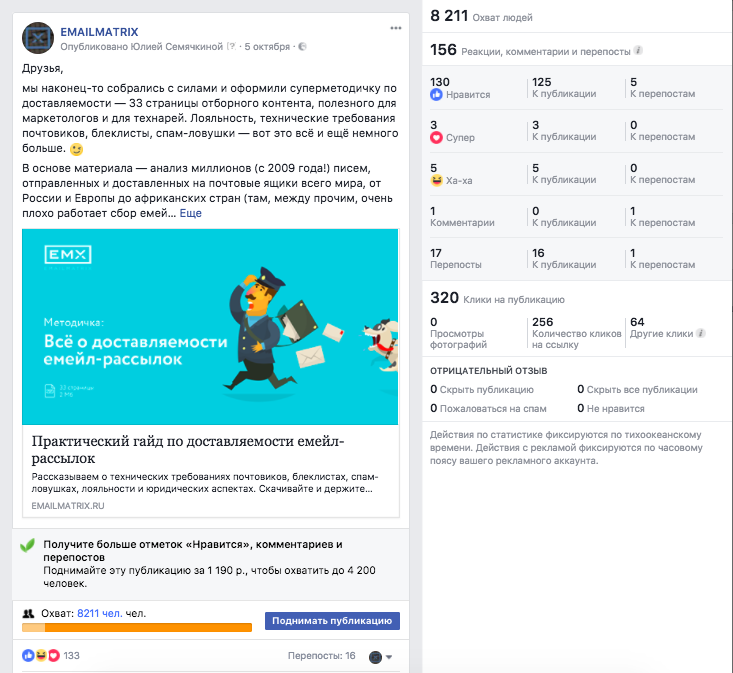Click the question mark beside author name
Image resolution: width=733 pixels, height=673 pixels.
coord(231,46)
